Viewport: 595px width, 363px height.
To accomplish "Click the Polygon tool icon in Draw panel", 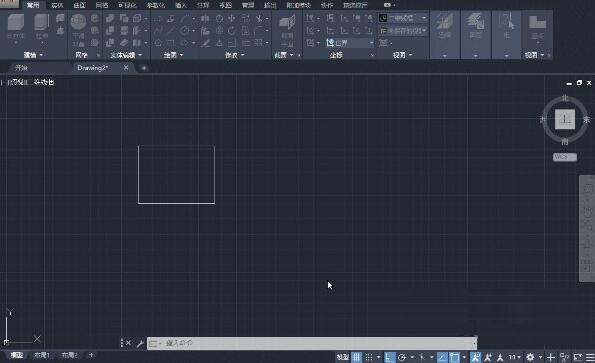I will click(158, 43).
